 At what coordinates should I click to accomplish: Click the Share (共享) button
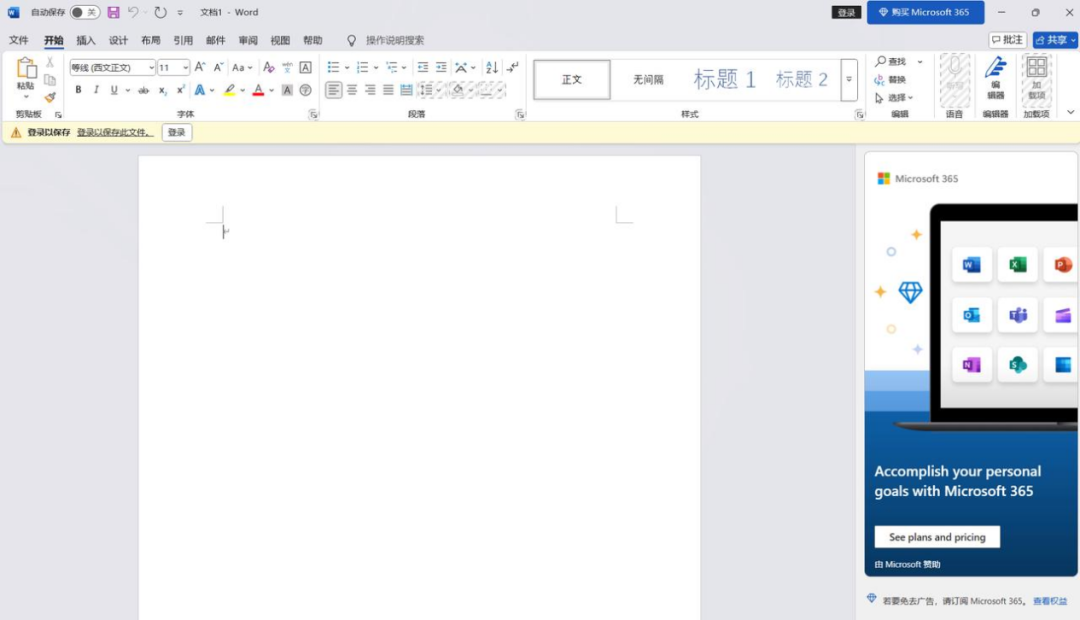[1055, 40]
